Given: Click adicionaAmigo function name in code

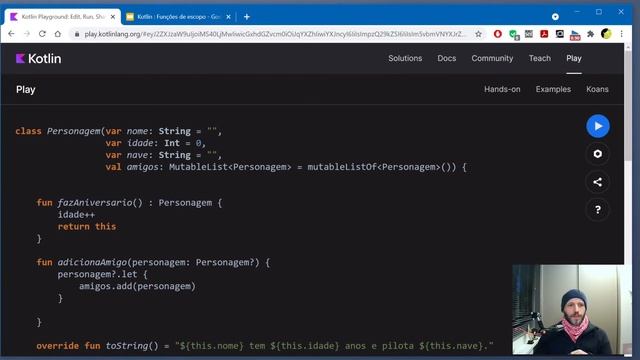Looking at the screenshot, I should coord(92,262).
